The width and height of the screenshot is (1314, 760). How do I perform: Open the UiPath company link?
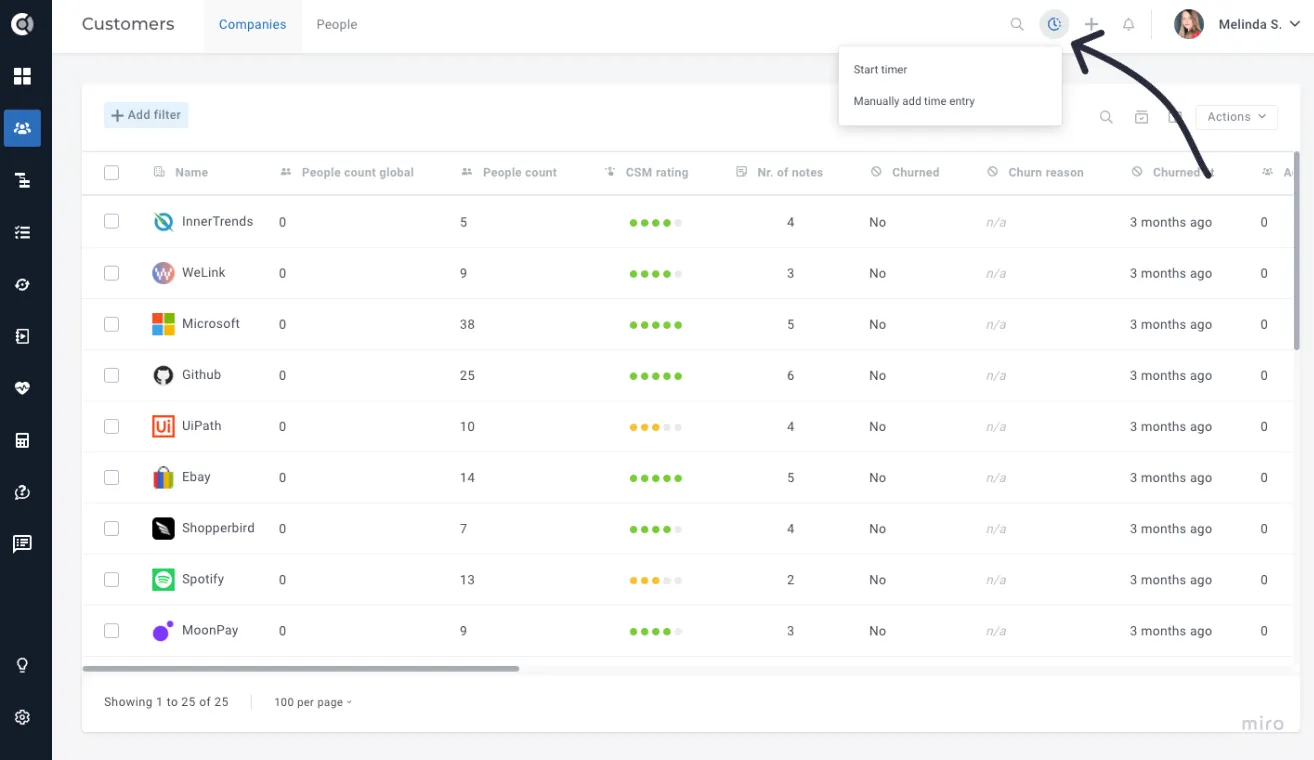[x=202, y=426]
